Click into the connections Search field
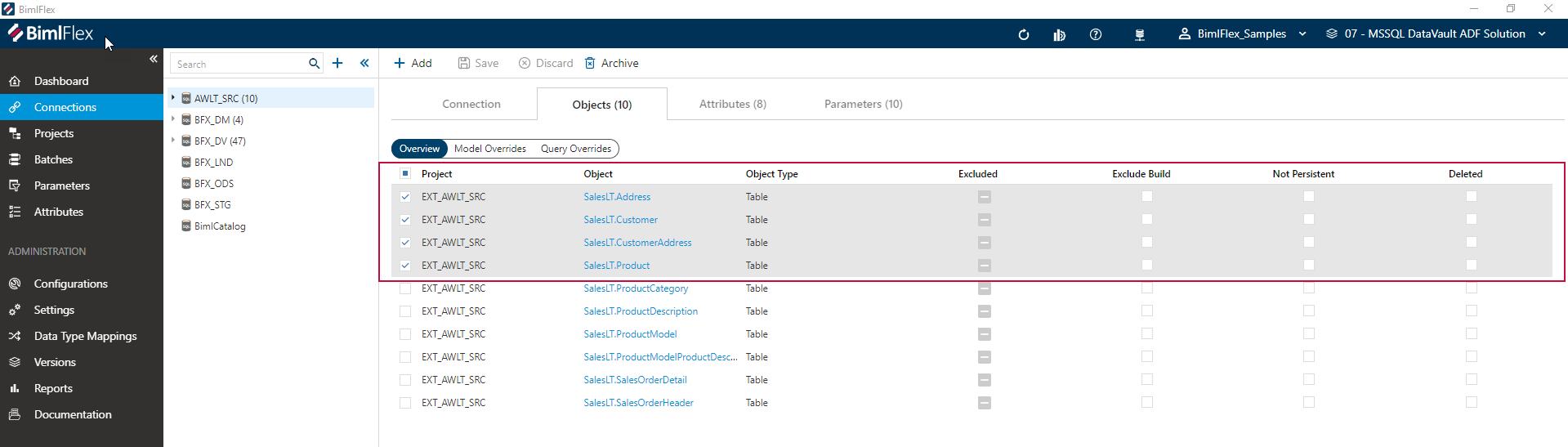1568x447 pixels. click(239, 64)
